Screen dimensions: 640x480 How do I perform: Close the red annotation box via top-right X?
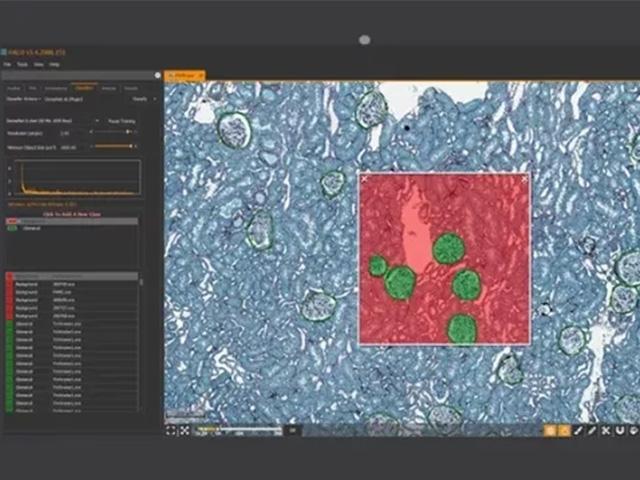[524, 179]
